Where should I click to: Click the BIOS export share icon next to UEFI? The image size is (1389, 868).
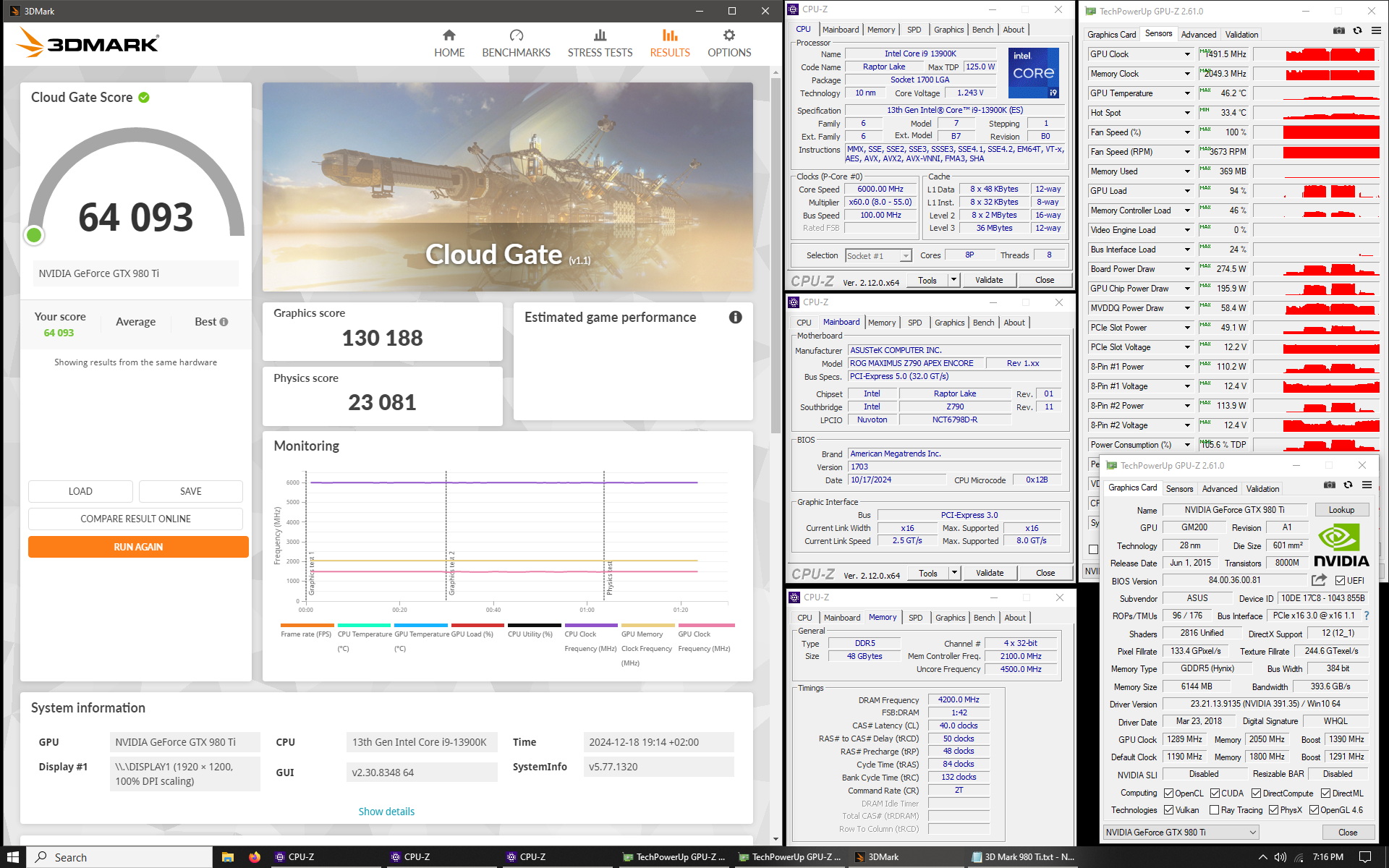click(1319, 580)
